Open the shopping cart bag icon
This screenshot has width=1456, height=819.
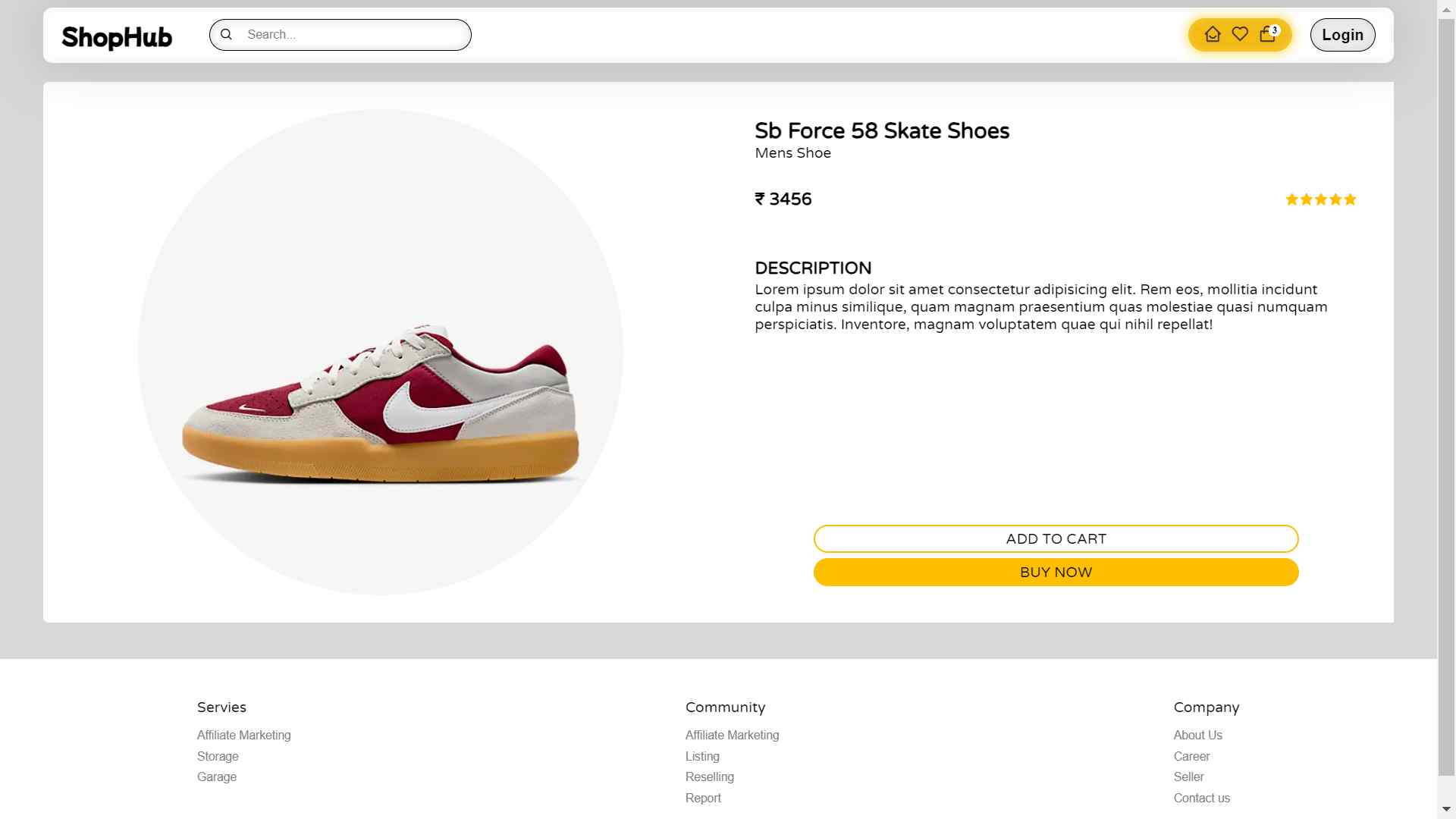1267,35
